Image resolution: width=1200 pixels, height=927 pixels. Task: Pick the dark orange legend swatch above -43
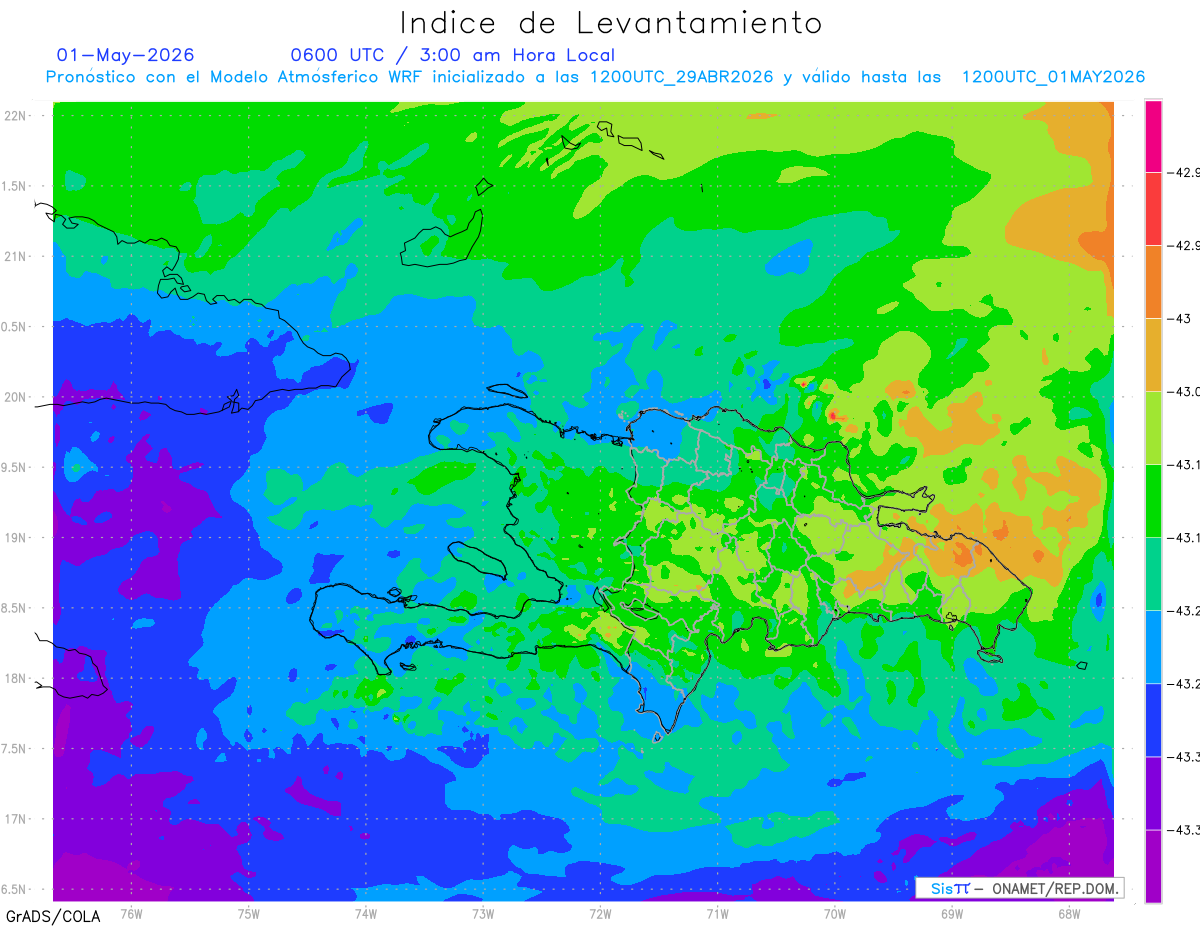1153,282
